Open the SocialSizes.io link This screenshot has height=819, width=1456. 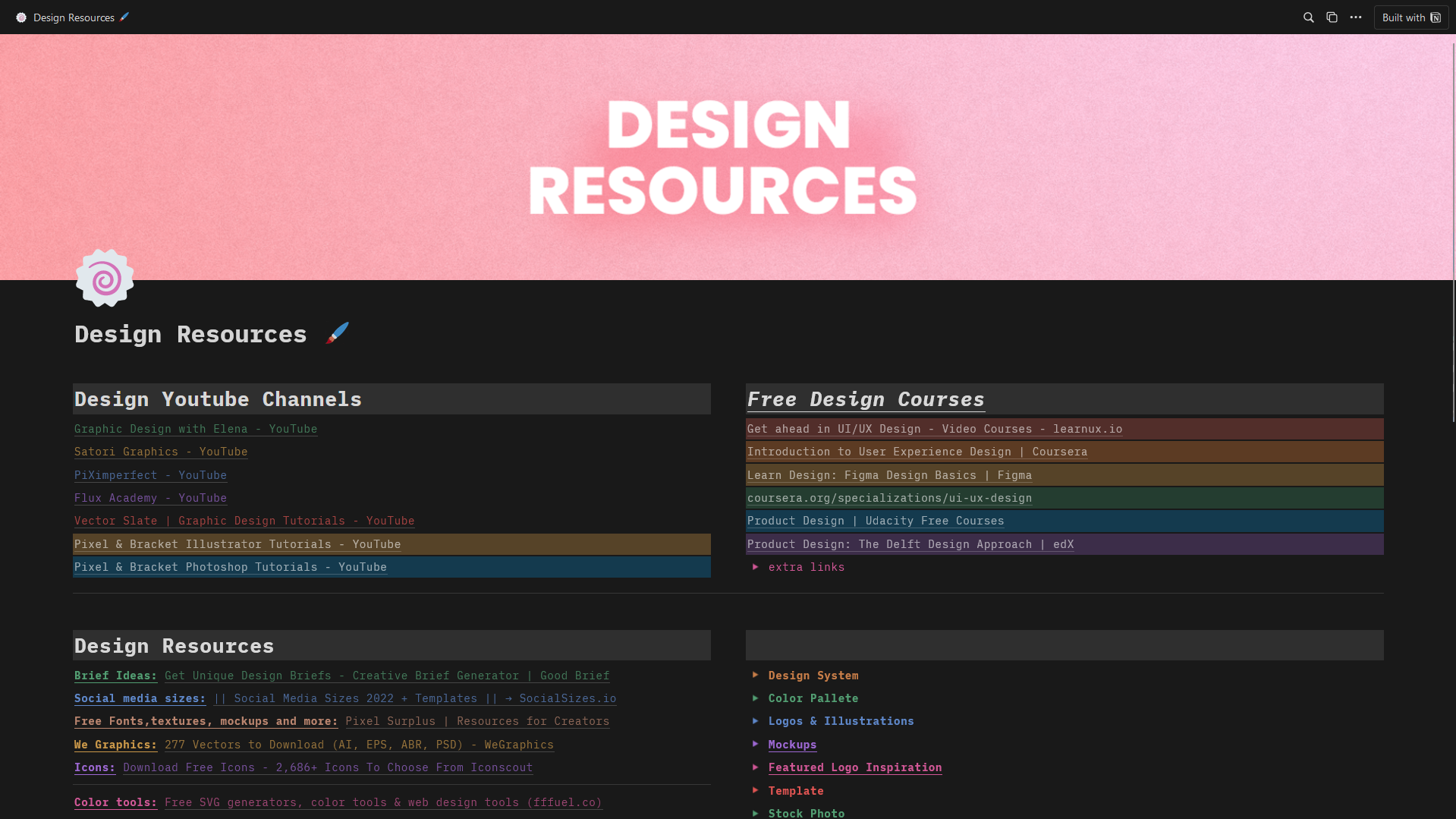pos(415,698)
